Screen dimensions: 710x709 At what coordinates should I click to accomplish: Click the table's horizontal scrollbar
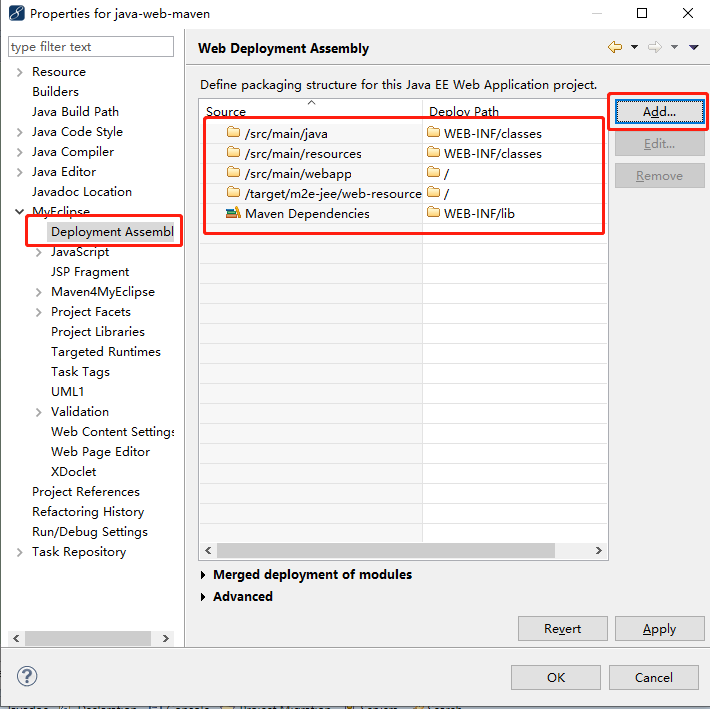385,550
